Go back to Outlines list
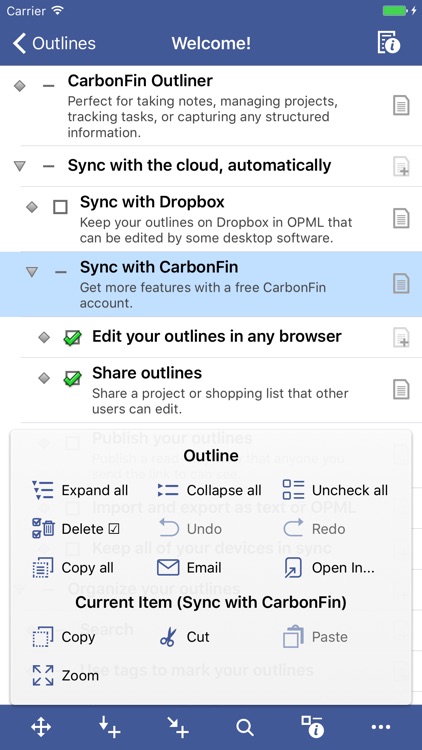This screenshot has width=422, height=750. pyautogui.click(x=54, y=44)
